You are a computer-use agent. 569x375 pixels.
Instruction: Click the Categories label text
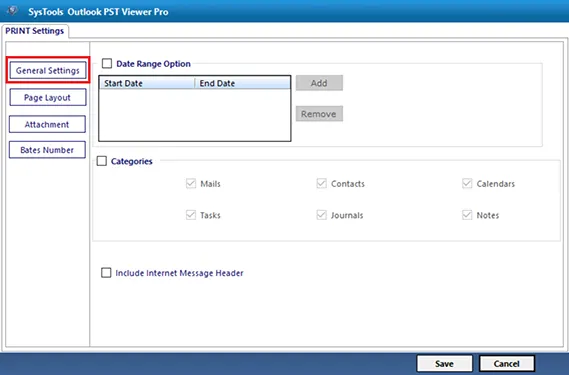131,161
